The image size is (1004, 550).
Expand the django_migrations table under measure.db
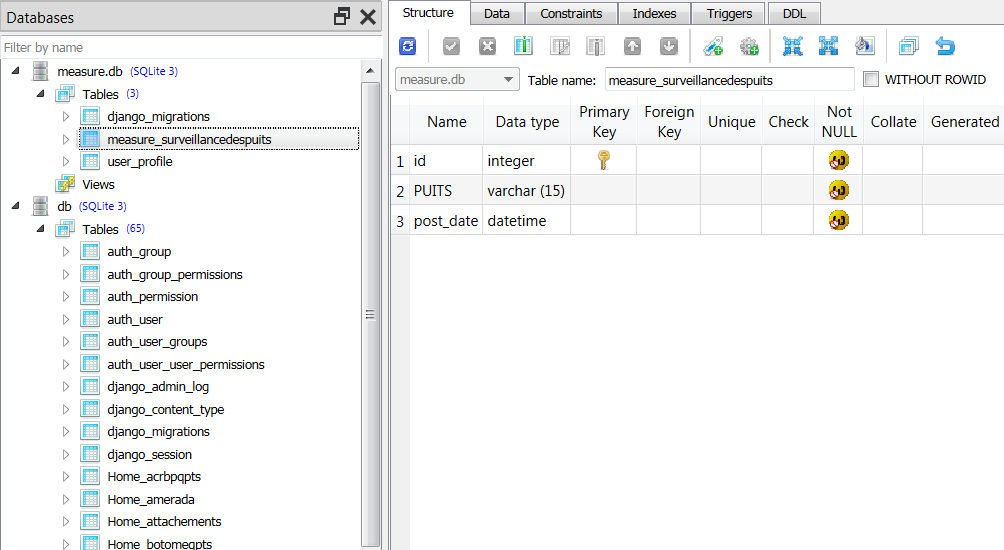[65, 117]
